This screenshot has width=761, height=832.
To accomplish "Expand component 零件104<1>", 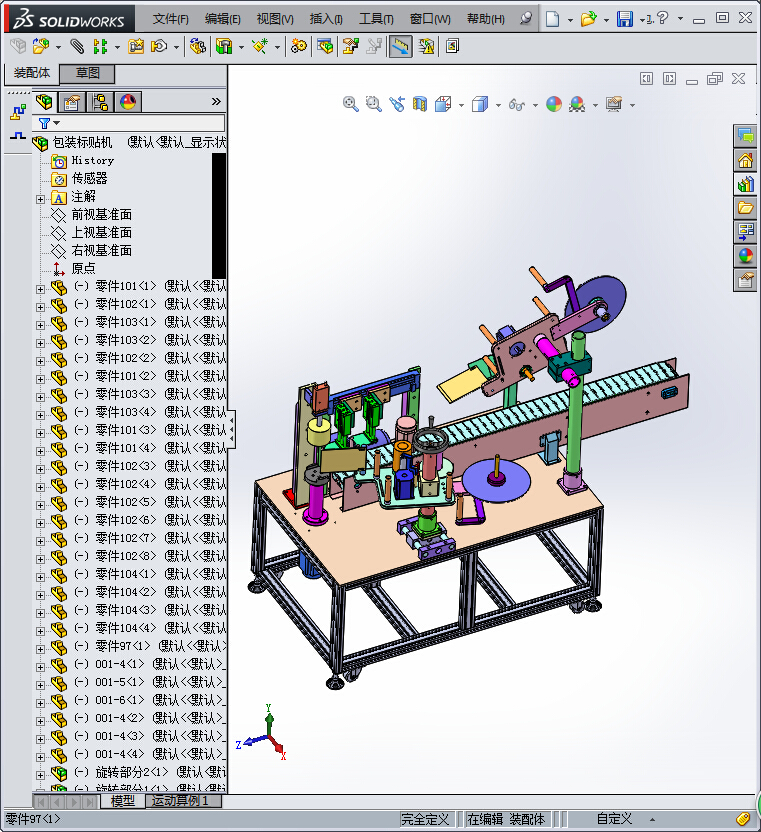I will click(40, 577).
